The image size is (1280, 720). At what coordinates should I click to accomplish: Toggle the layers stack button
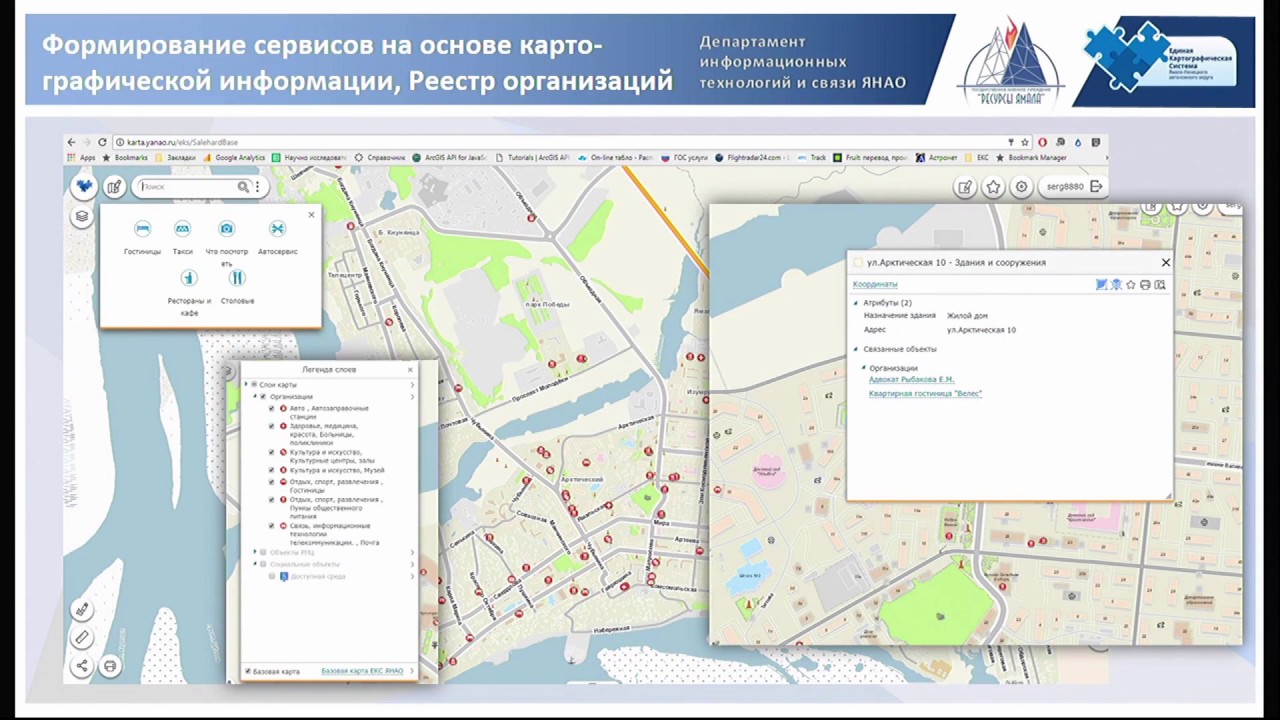pyautogui.click(x=82, y=216)
